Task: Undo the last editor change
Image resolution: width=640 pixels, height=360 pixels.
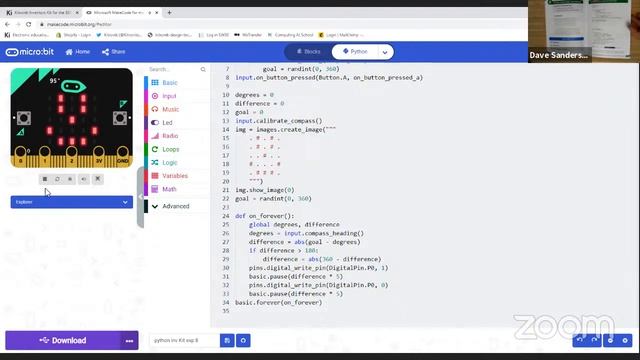Action: coord(580,340)
